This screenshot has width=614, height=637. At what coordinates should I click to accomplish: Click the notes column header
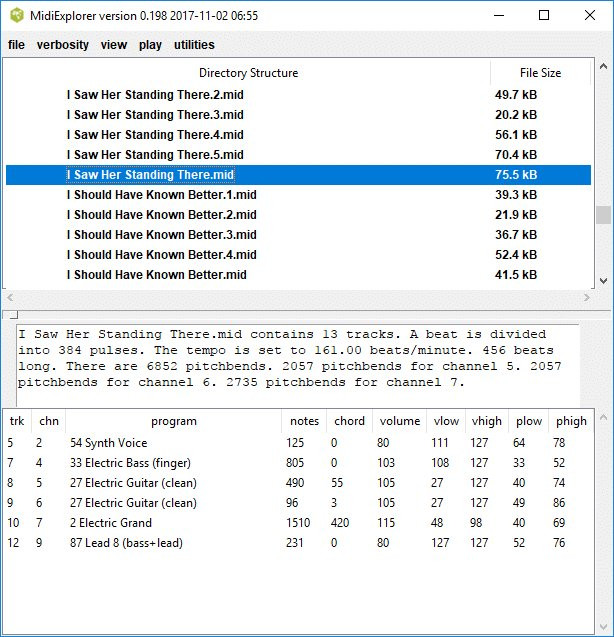304,421
